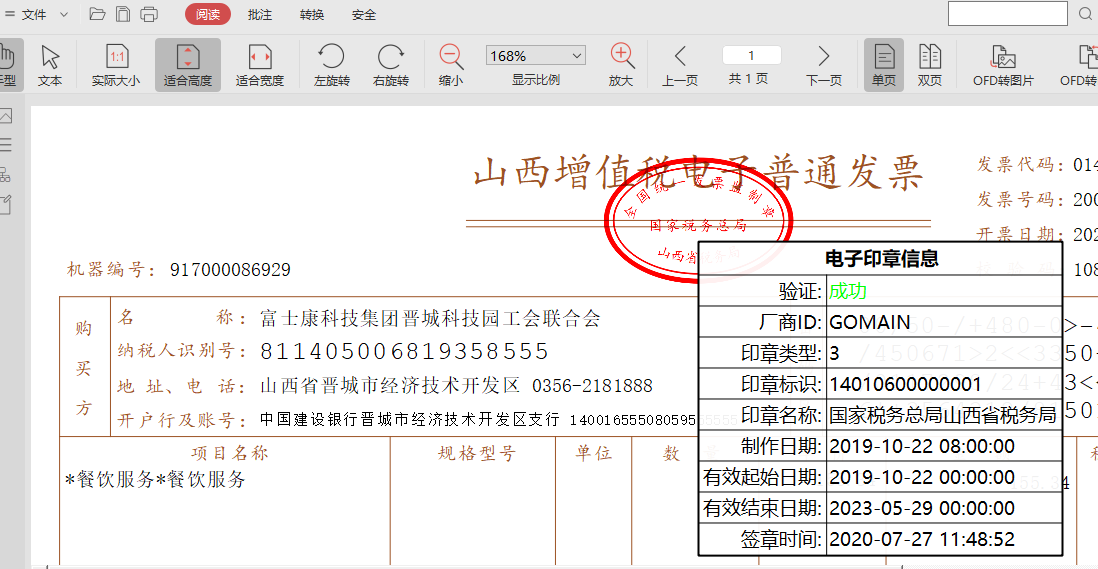This screenshot has width=1098, height=569.
Task: Switch to the 批注 tab
Action: [x=260, y=14]
